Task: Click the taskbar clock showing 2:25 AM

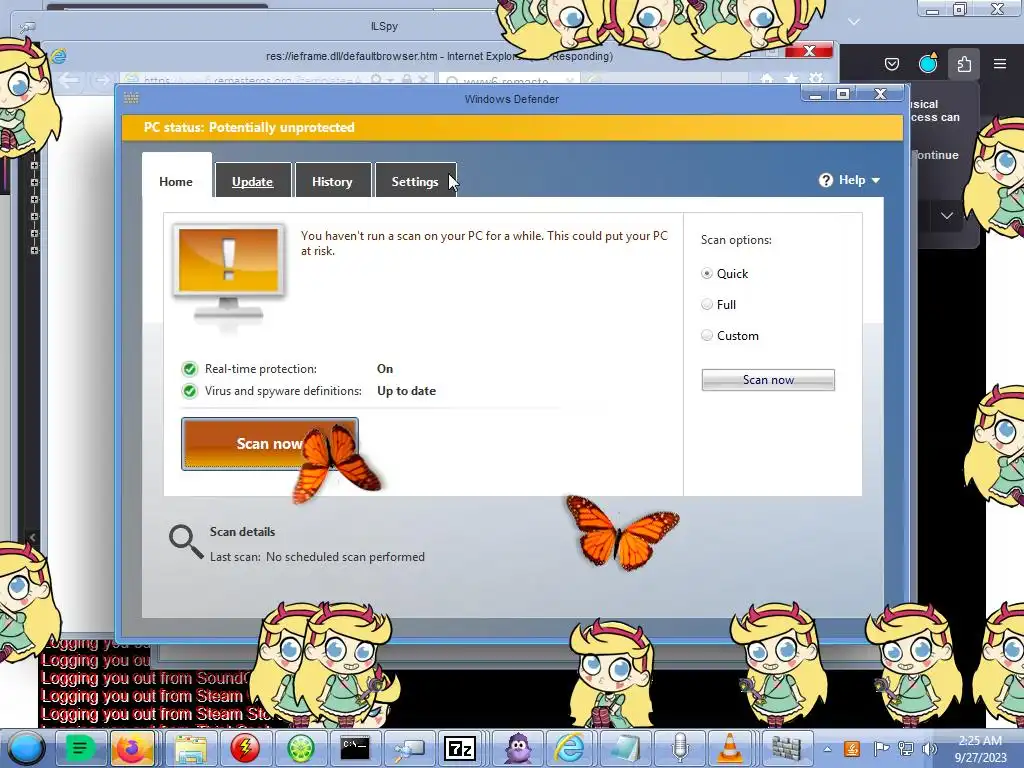Action: [981, 749]
